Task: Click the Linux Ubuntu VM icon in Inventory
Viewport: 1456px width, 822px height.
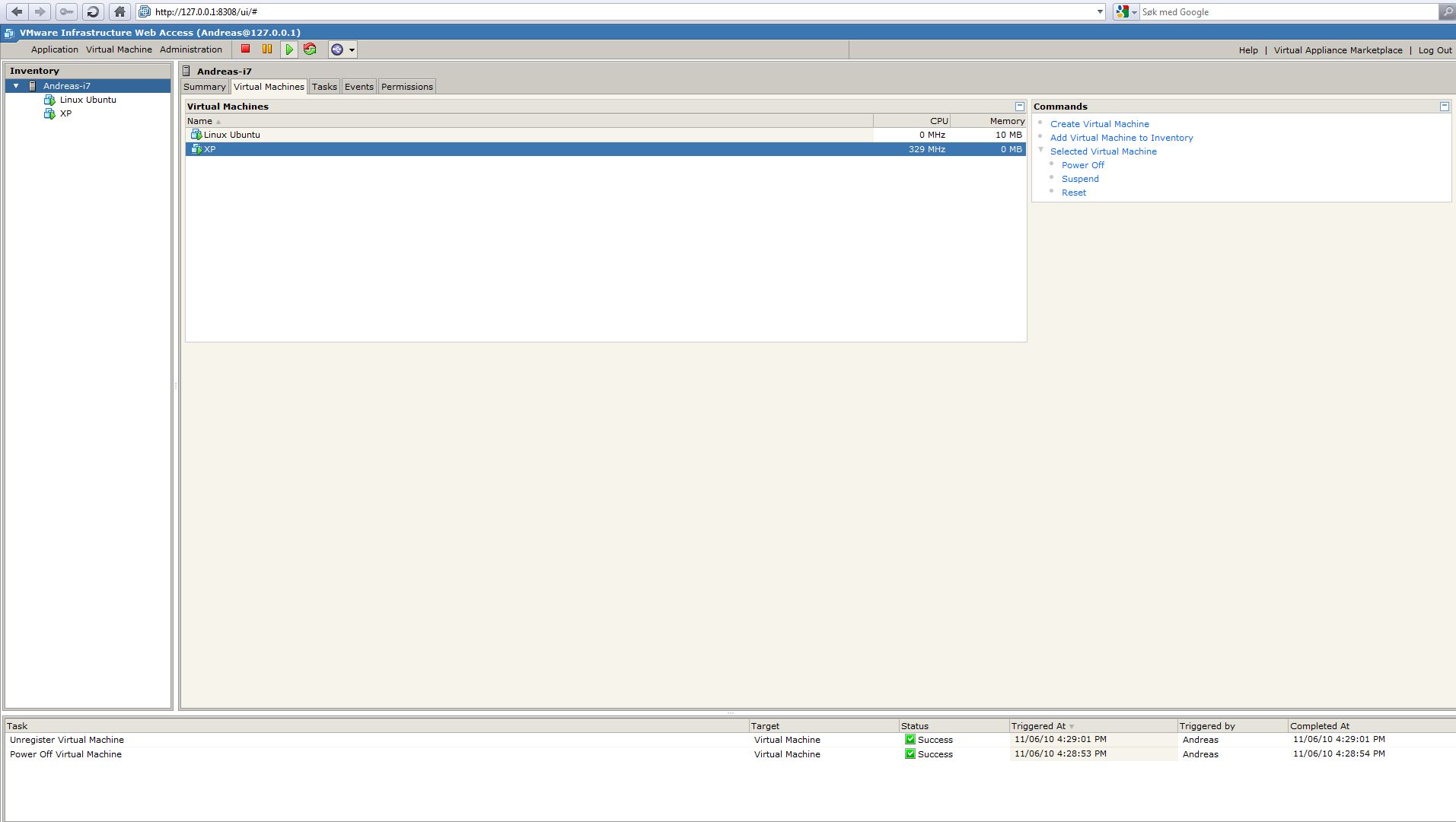Action: click(x=49, y=100)
